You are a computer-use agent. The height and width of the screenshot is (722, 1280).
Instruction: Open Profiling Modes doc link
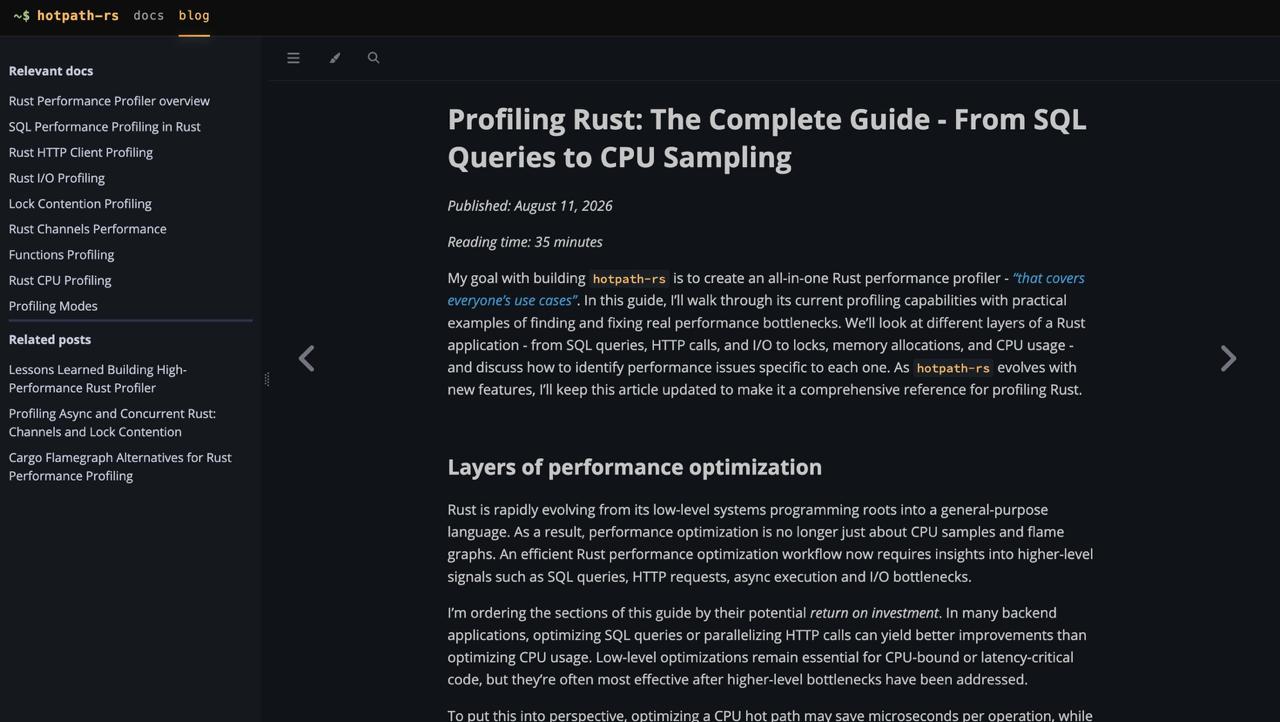(53, 306)
